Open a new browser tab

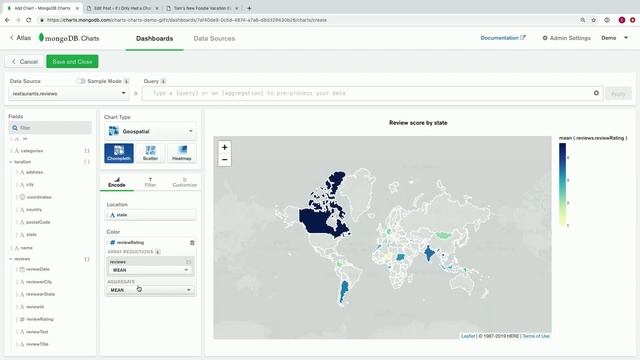249,8
